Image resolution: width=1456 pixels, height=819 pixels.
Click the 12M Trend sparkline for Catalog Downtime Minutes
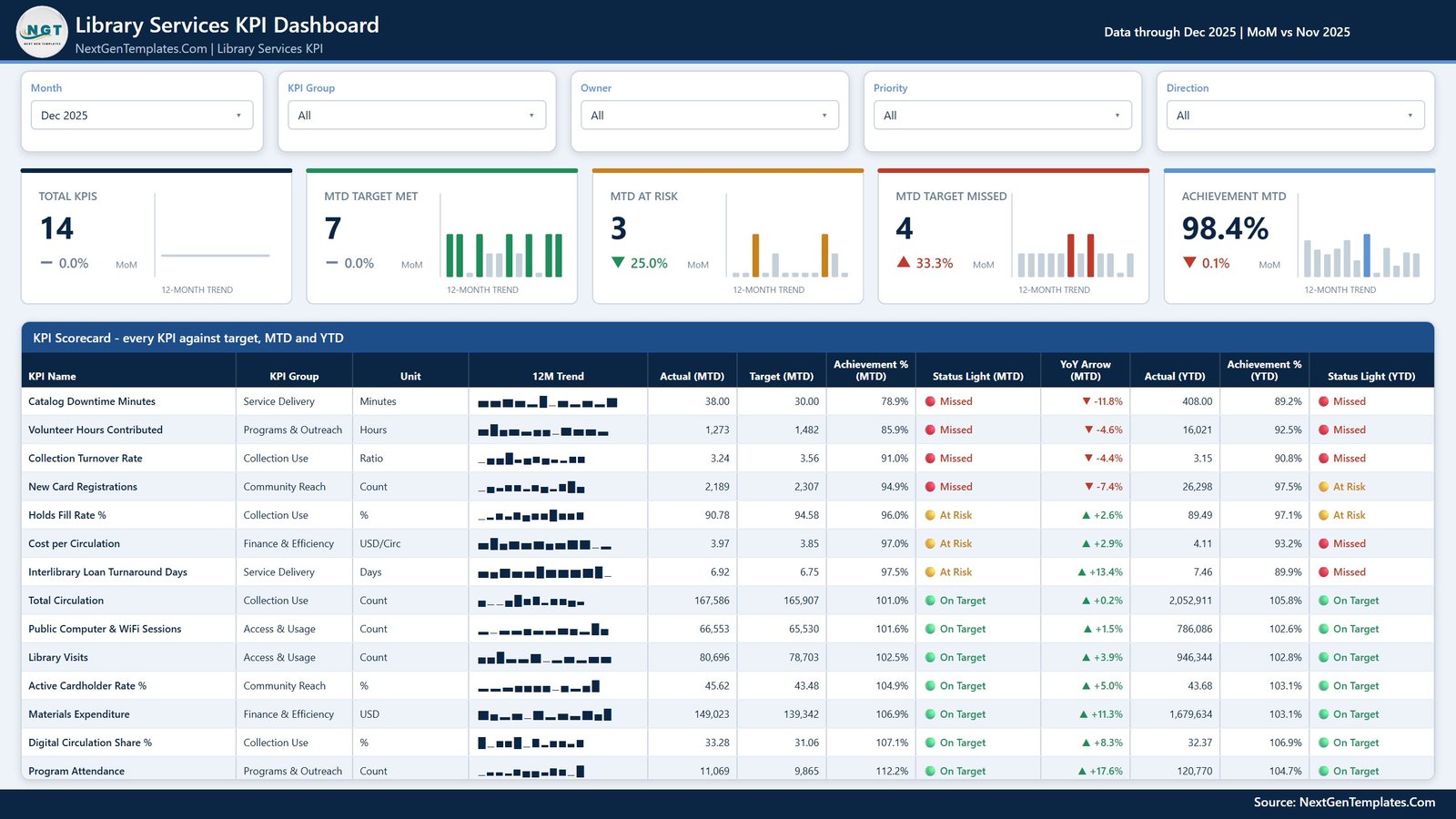point(548,402)
